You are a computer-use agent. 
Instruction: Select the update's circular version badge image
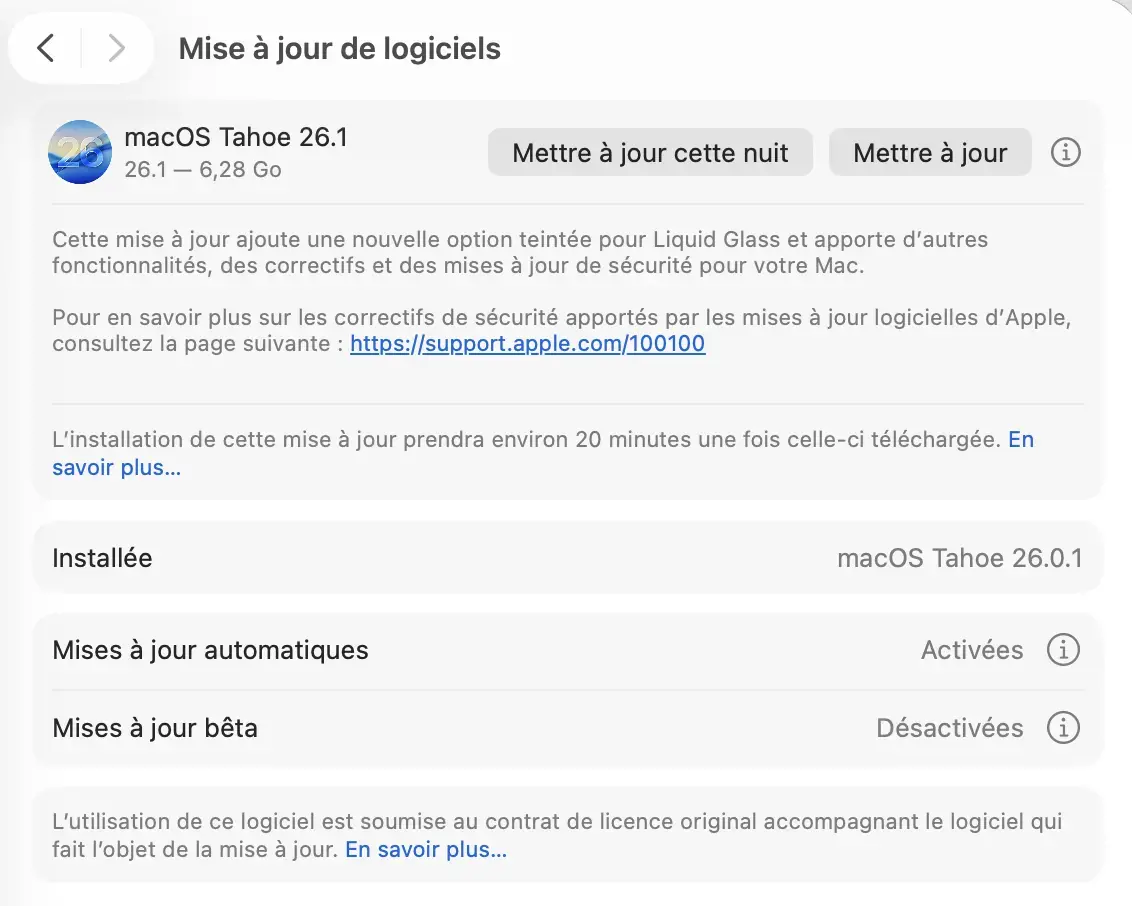coord(79,152)
